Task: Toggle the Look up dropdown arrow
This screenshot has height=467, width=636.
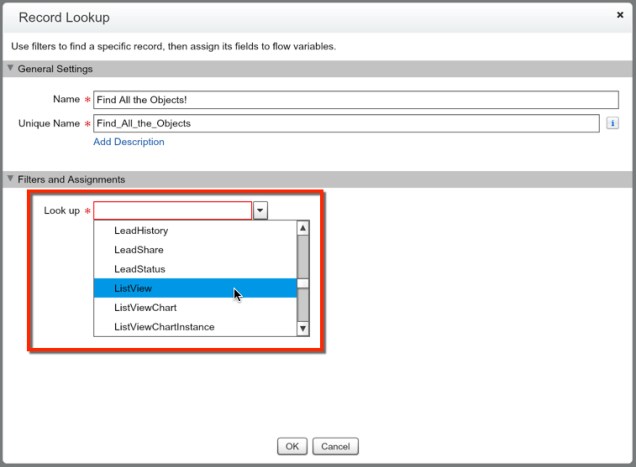Action: tap(260, 211)
